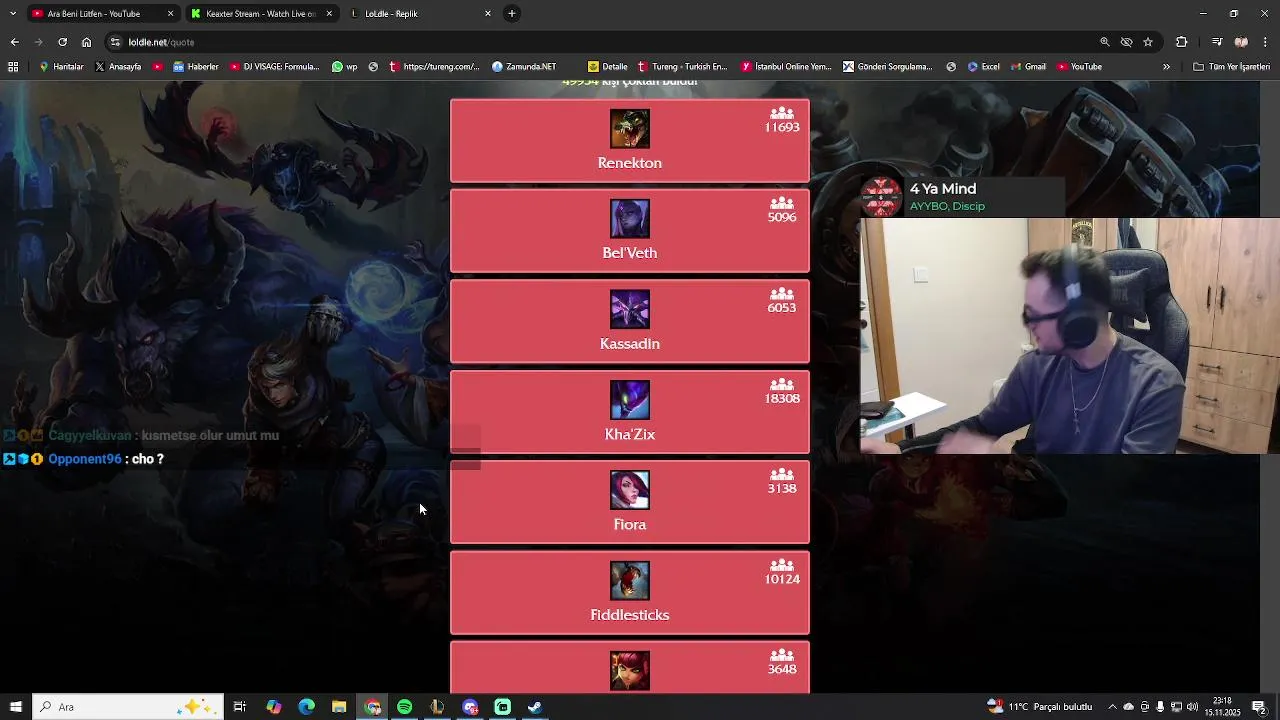Open the zoom magnifier icon in address bar

point(1104,42)
